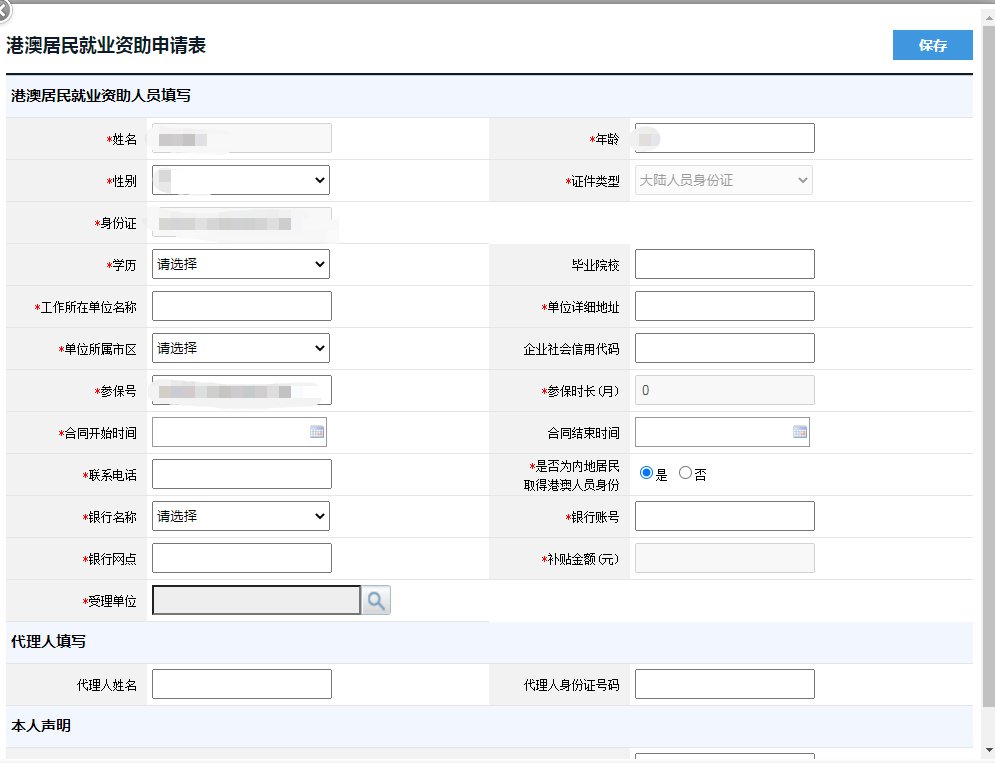995x763 pixels.
Task: Click the 银行账号 bank account field
Action: coord(724,516)
